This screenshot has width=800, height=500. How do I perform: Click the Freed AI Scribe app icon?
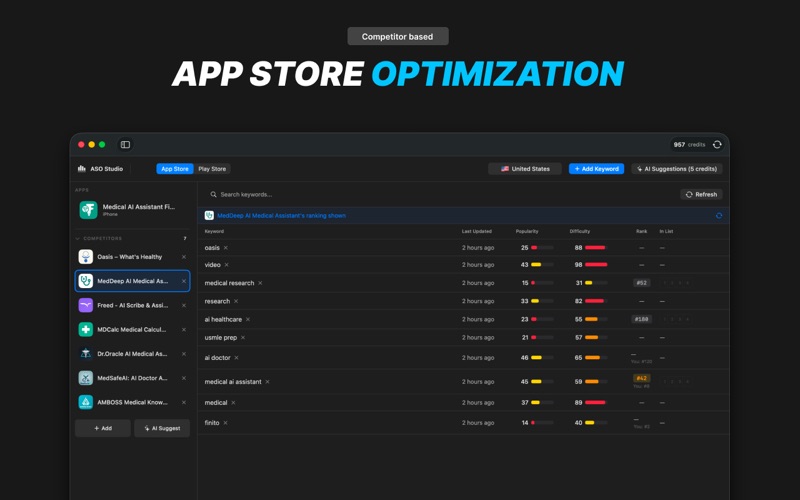pos(86,305)
